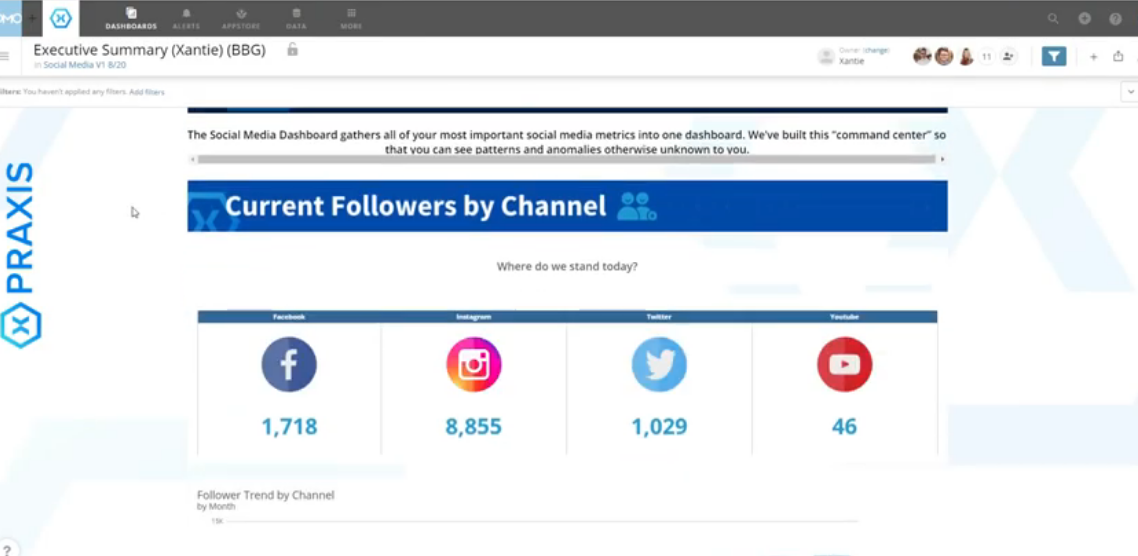Click the YouTube follower count 46
This screenshot has width=1138, height=556.
pos(845,426)
